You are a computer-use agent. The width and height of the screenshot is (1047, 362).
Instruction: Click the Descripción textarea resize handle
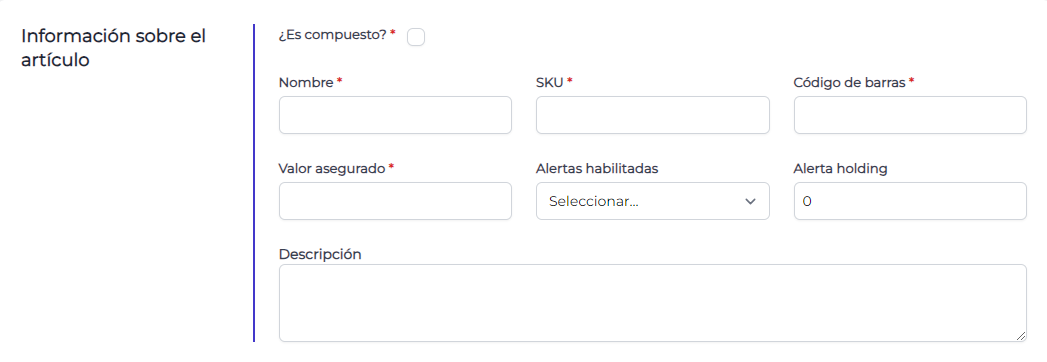click(1021, 337)
